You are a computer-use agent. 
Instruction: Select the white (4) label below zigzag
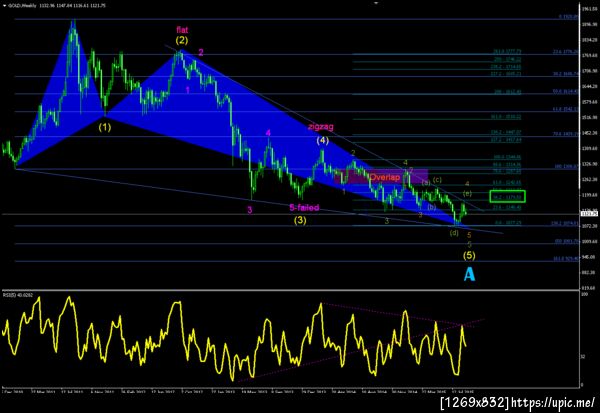click(322, 140)
